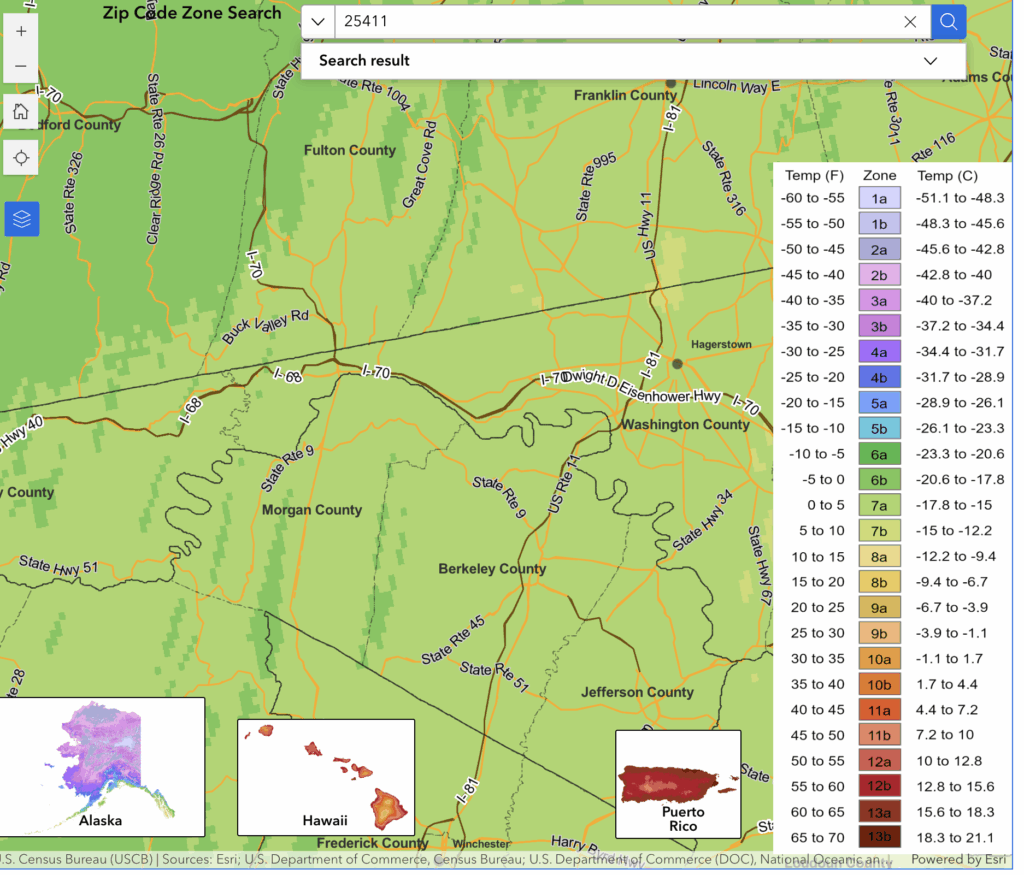Find my current location on map
Image resolution: width=1024 pixels, height=875 pixels.
pyautogui.click(x=21, y=157)
